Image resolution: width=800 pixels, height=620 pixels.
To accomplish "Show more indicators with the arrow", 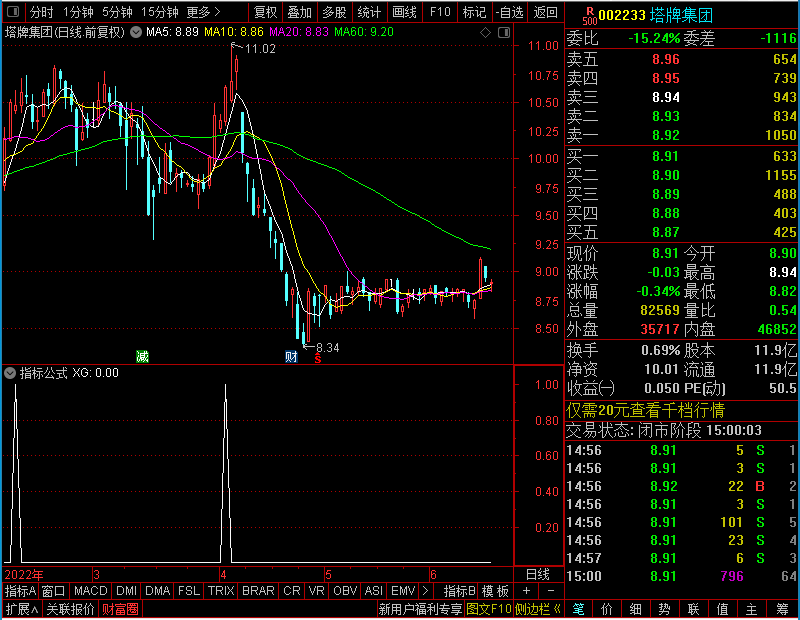I will (426, 591).
